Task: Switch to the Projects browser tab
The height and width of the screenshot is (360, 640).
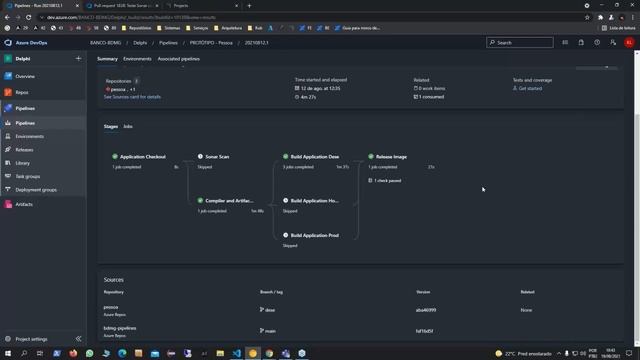Action: click(x=202, y=6)
